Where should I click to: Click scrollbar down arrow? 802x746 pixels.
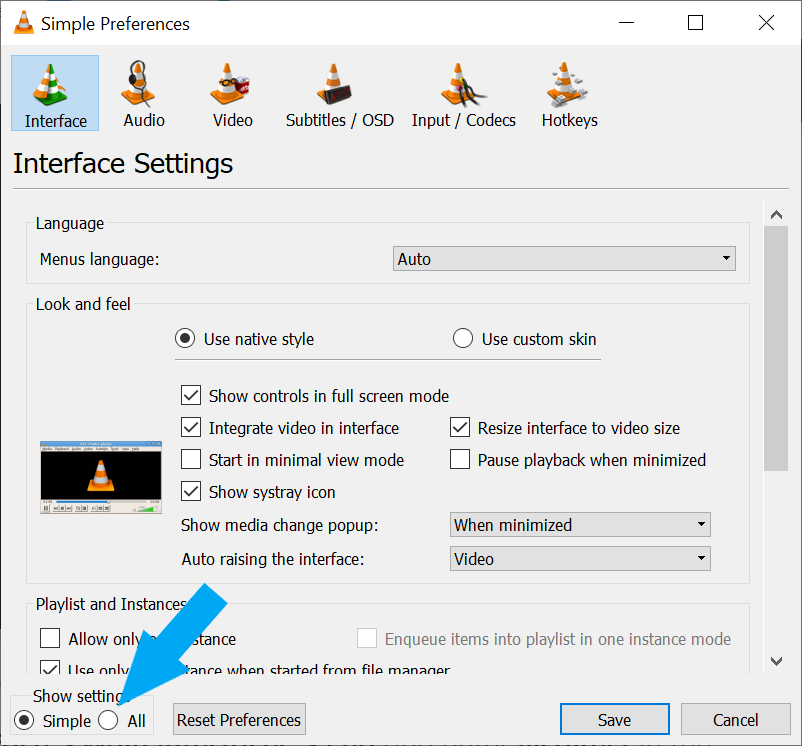(776, 661)
